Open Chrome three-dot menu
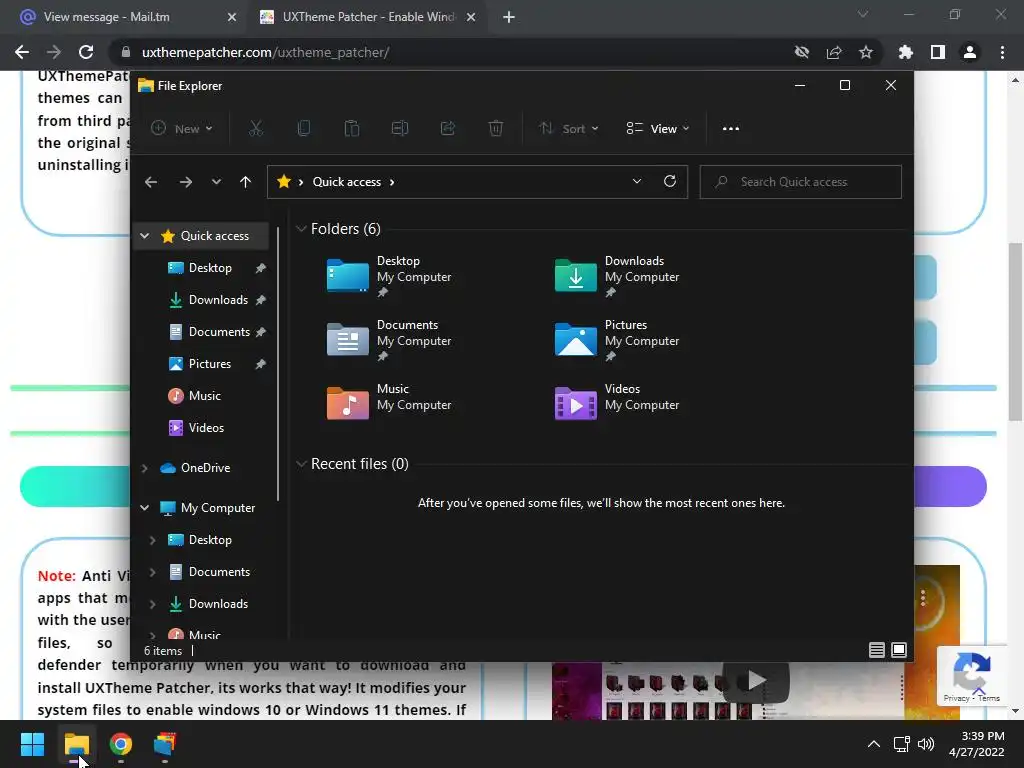 click(x=1002, y=52)
